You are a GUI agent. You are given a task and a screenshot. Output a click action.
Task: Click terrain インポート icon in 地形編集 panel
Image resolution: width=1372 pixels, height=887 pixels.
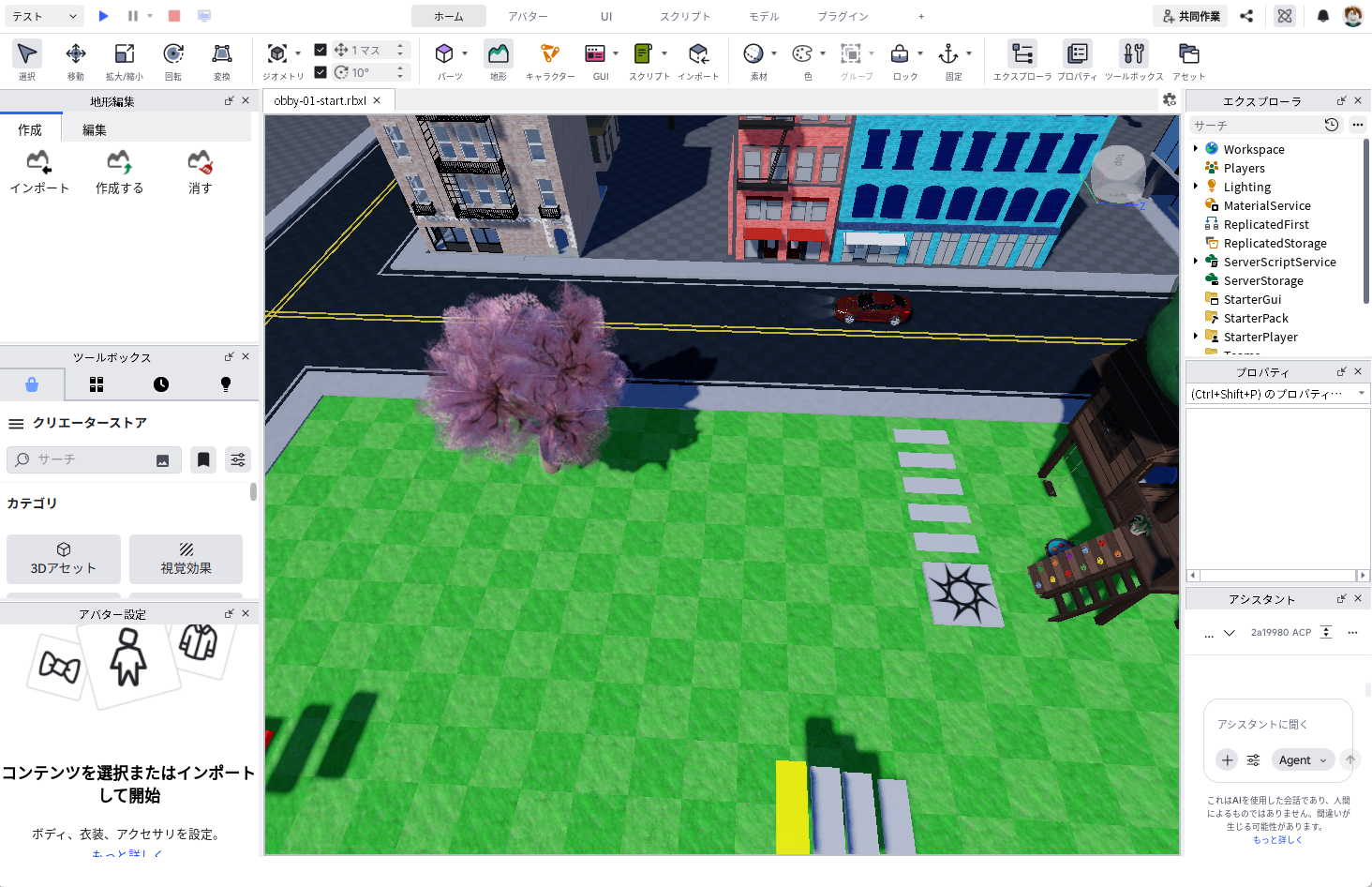tap(39, 161)
